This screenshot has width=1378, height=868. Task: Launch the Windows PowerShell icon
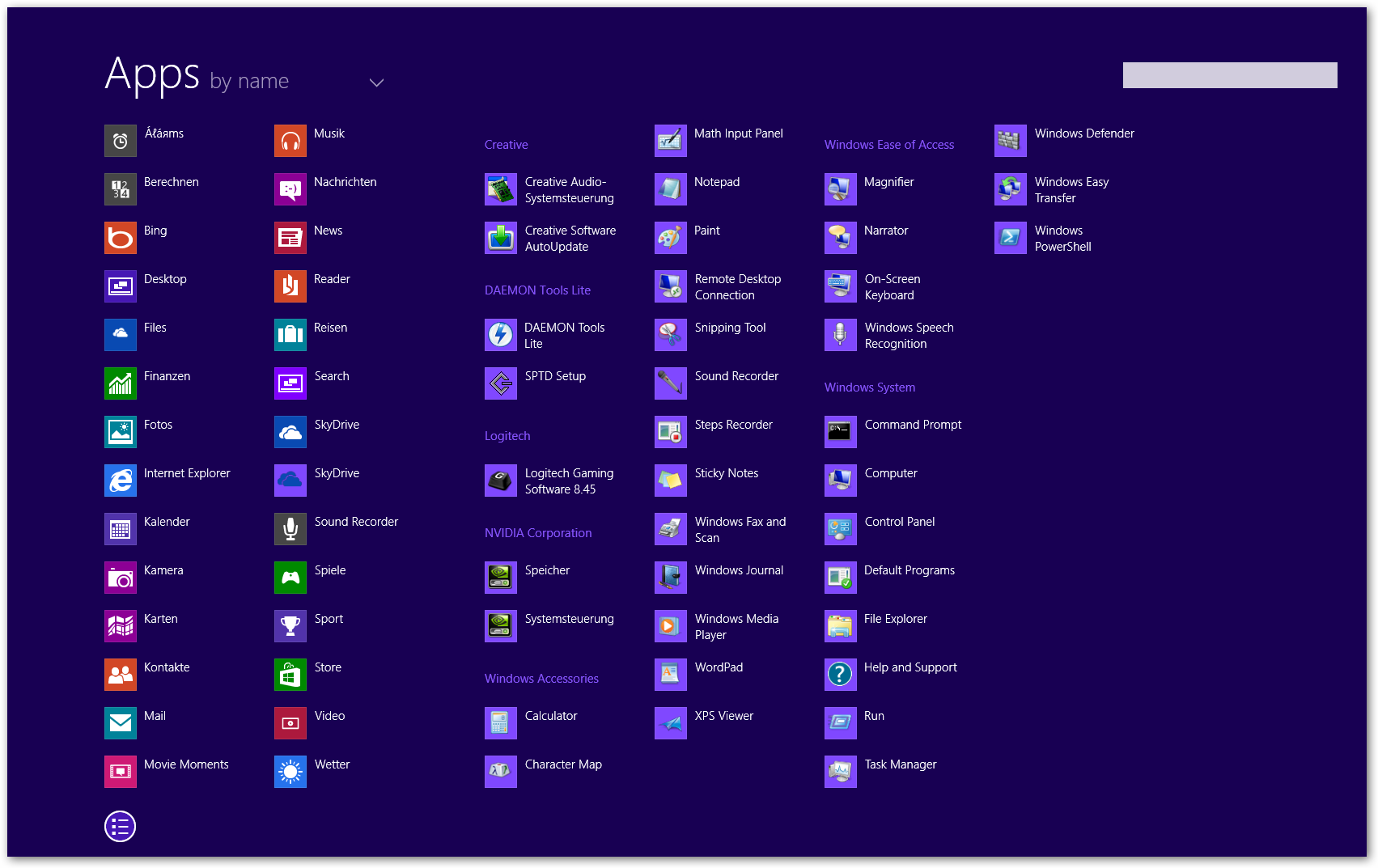tap(1011, 238)
